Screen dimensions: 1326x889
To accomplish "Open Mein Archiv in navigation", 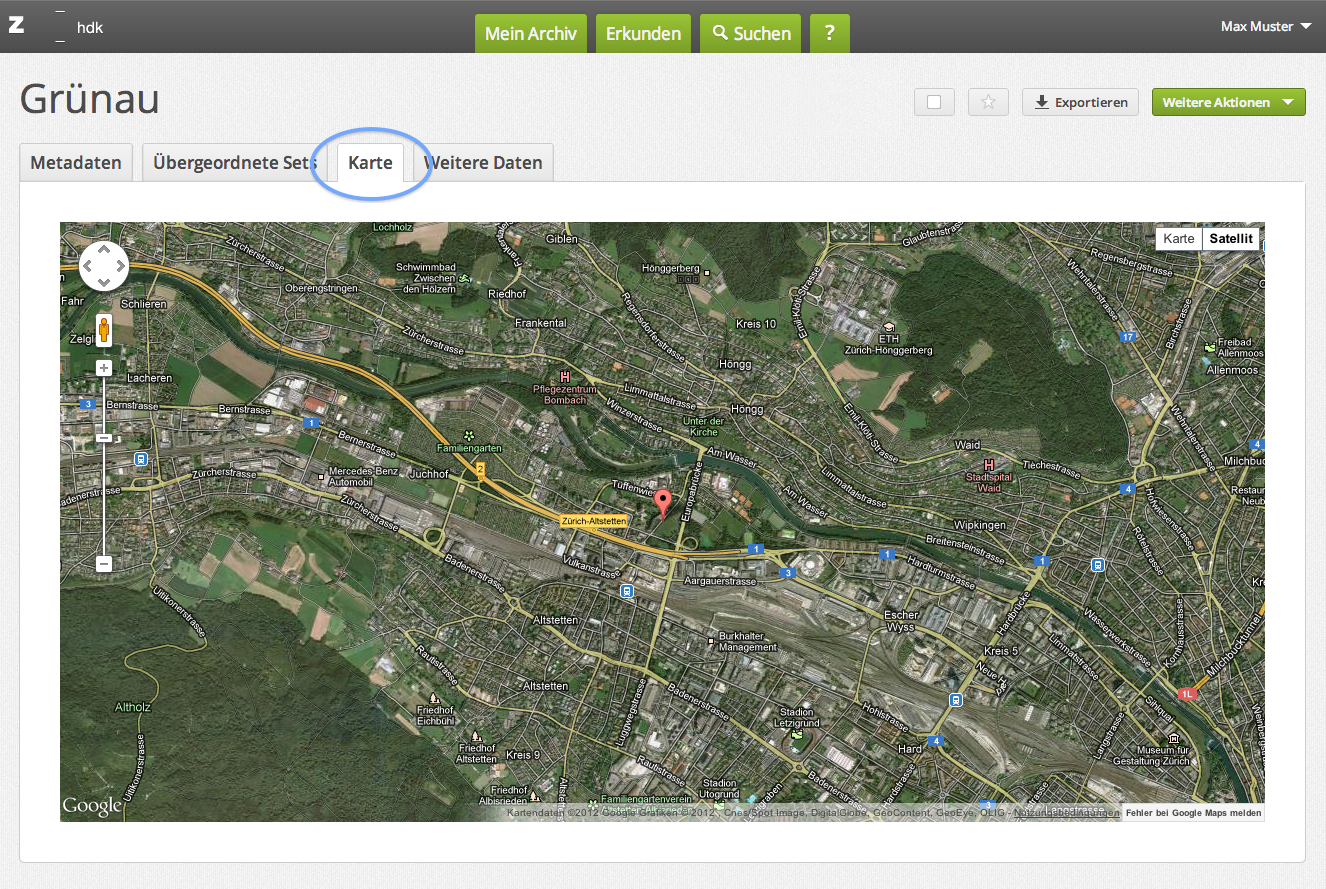I will pyautogui.click(x=530, y=33).
